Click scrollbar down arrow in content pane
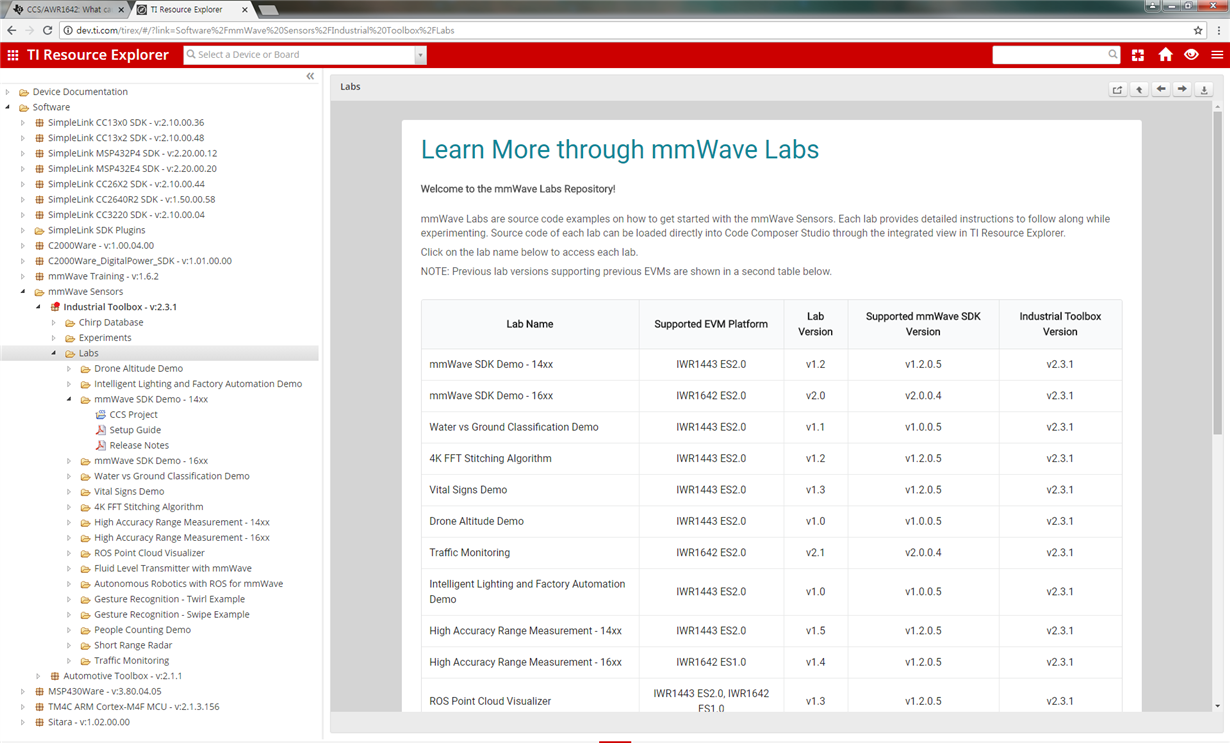The image size is (1230, 743). coord(1217,706)
